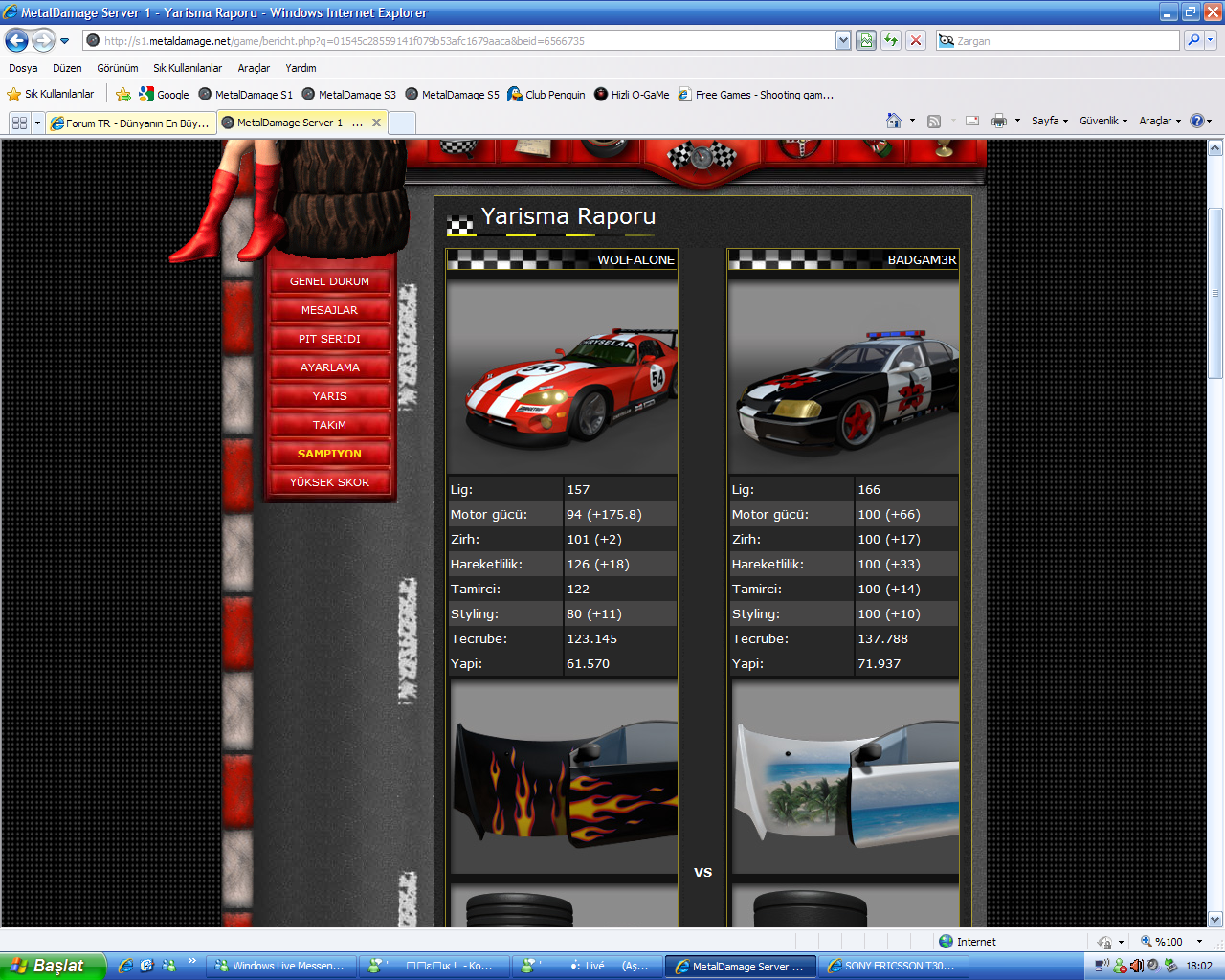Open the address bar history dropdown
The width and height of the screenshot is (1225, 980).
[843, 40]
